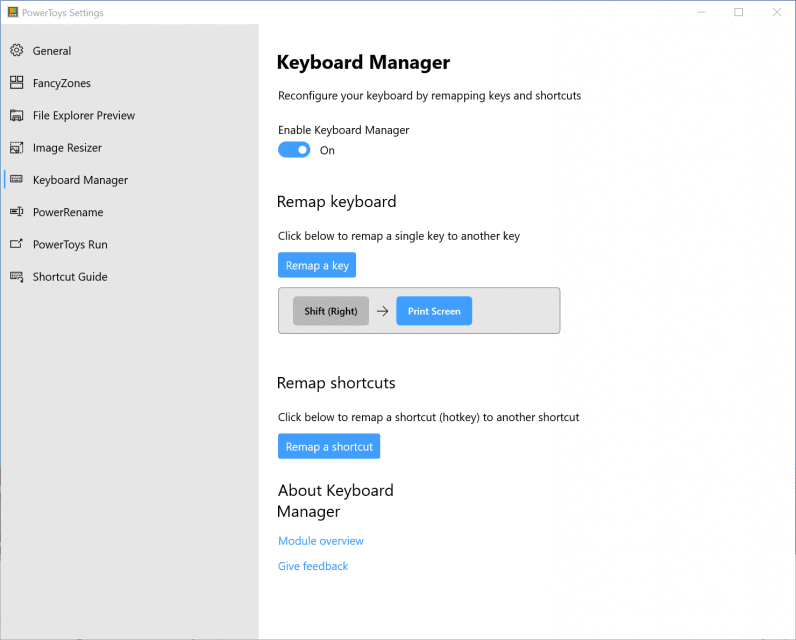The image size is (796, 640).
Task: Click the PowerRename icon
Action: click(17, 212)
